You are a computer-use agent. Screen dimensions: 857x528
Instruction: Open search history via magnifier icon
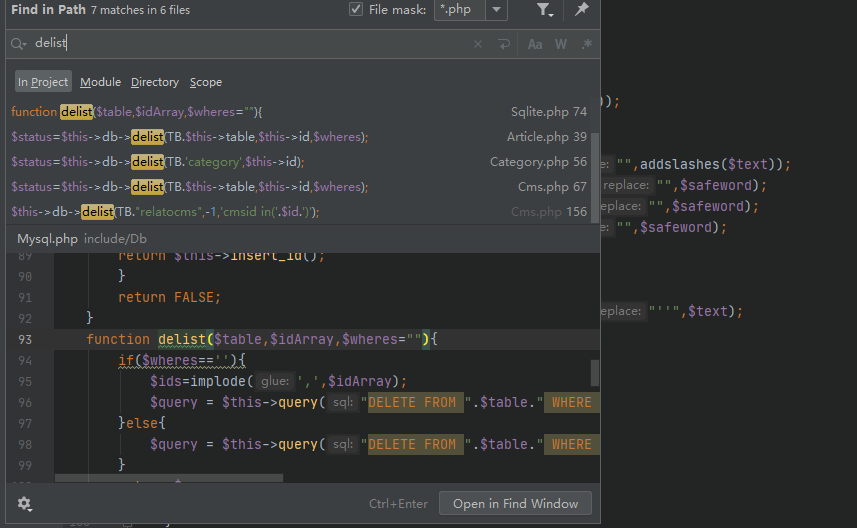click(18, 44)
